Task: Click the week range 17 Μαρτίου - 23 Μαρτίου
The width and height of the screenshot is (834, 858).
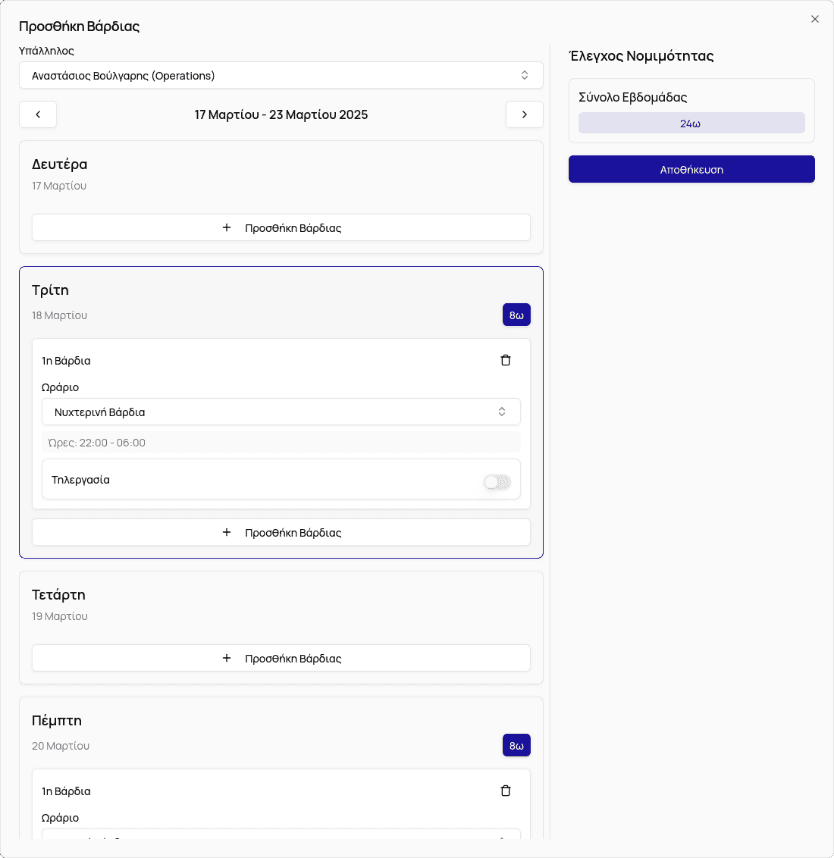Action: pyautogui.click(x=281, y=115)
